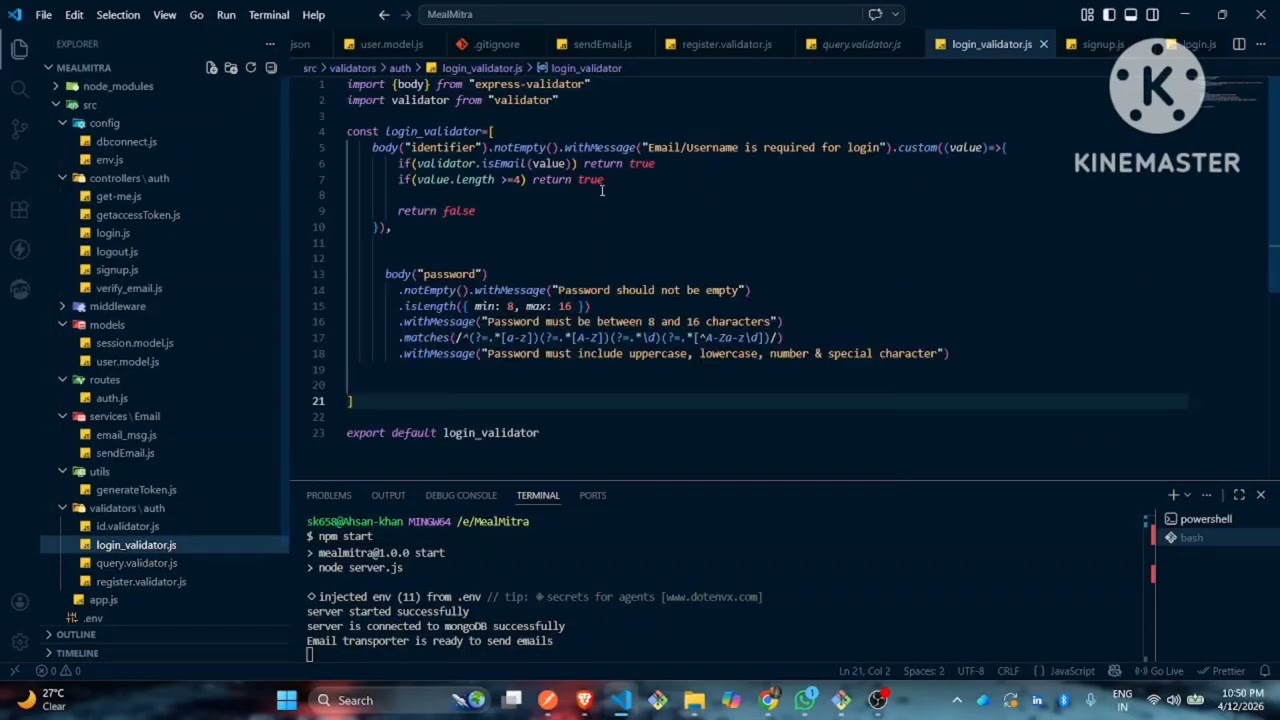This screenshot has width=1280, height=720.
Task: Expand the OUTLINE section
Action: (x=75, y=635)
